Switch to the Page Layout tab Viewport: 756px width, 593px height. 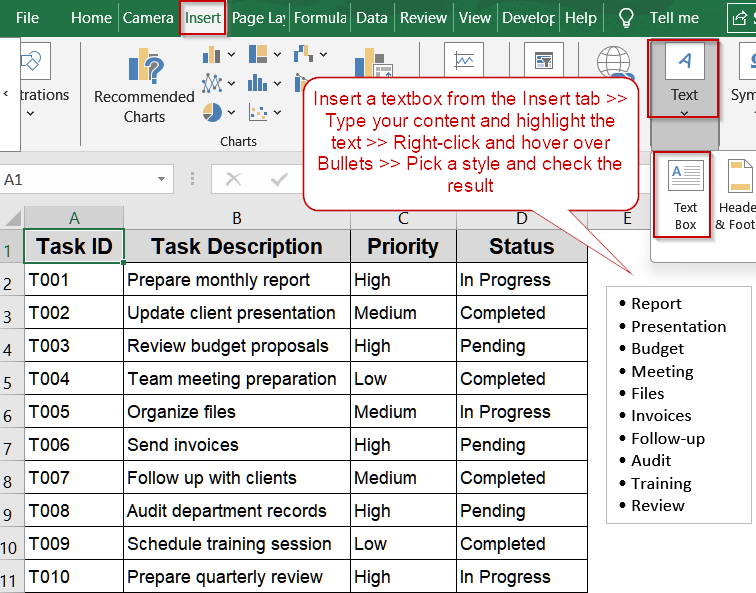tap(258, 18)
